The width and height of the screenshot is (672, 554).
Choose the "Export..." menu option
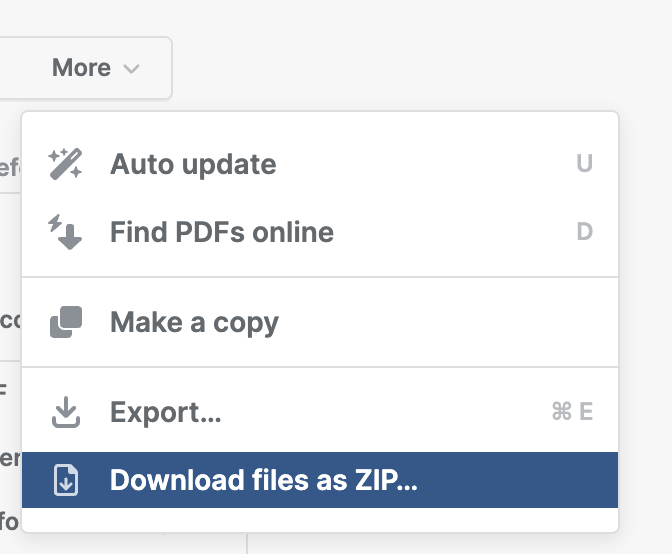point(165,411)
